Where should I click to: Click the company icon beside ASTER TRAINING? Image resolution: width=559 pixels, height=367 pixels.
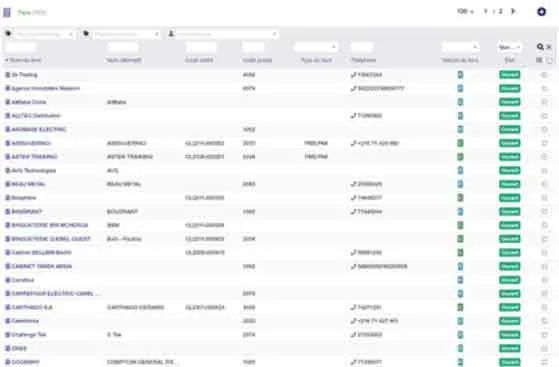7,157
